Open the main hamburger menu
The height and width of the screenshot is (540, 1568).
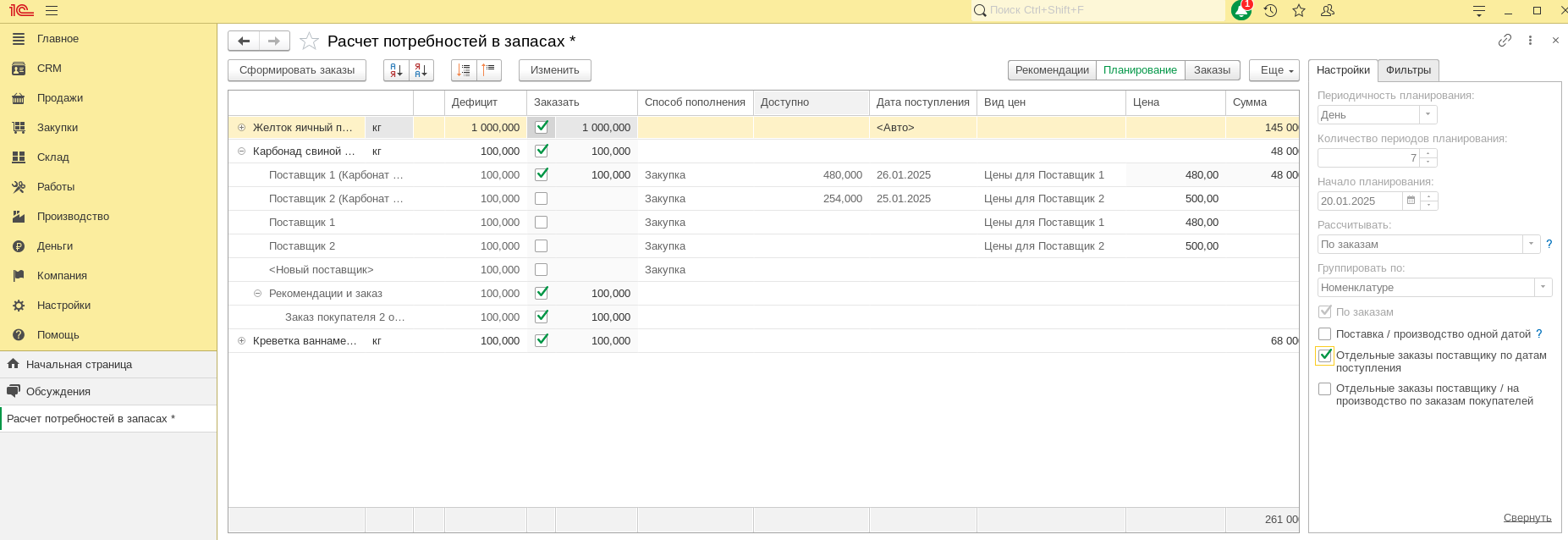coord(52,11)
